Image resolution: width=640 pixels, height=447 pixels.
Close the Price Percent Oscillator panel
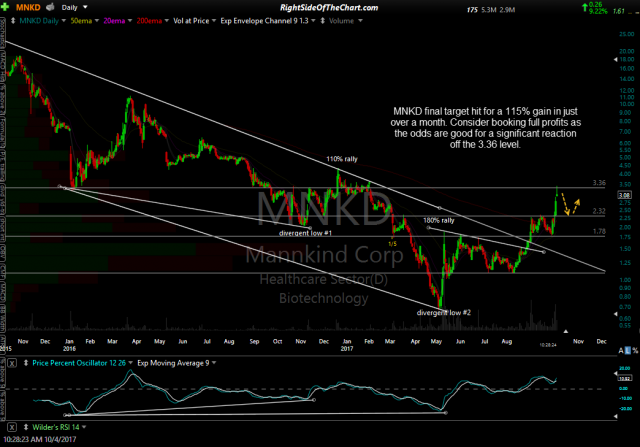tap(12, 363)
